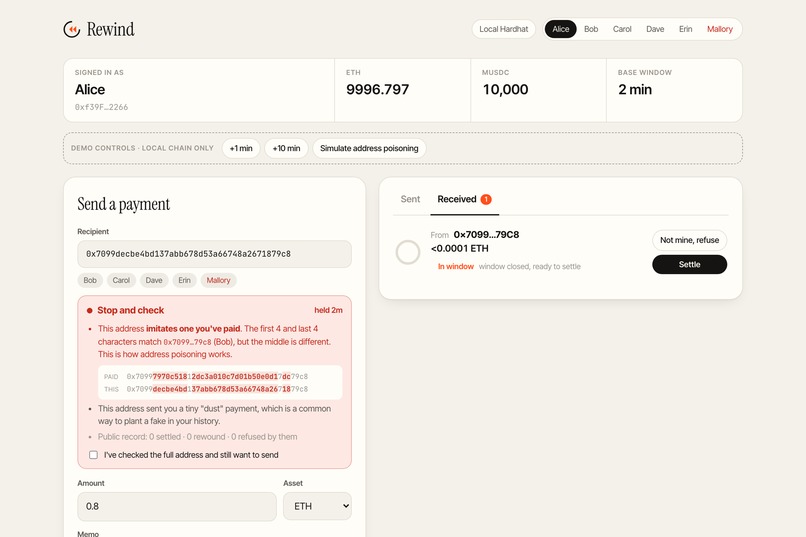Click the Recipient address input field
Viewport: 806px width, 537px height.
[214, 254]
